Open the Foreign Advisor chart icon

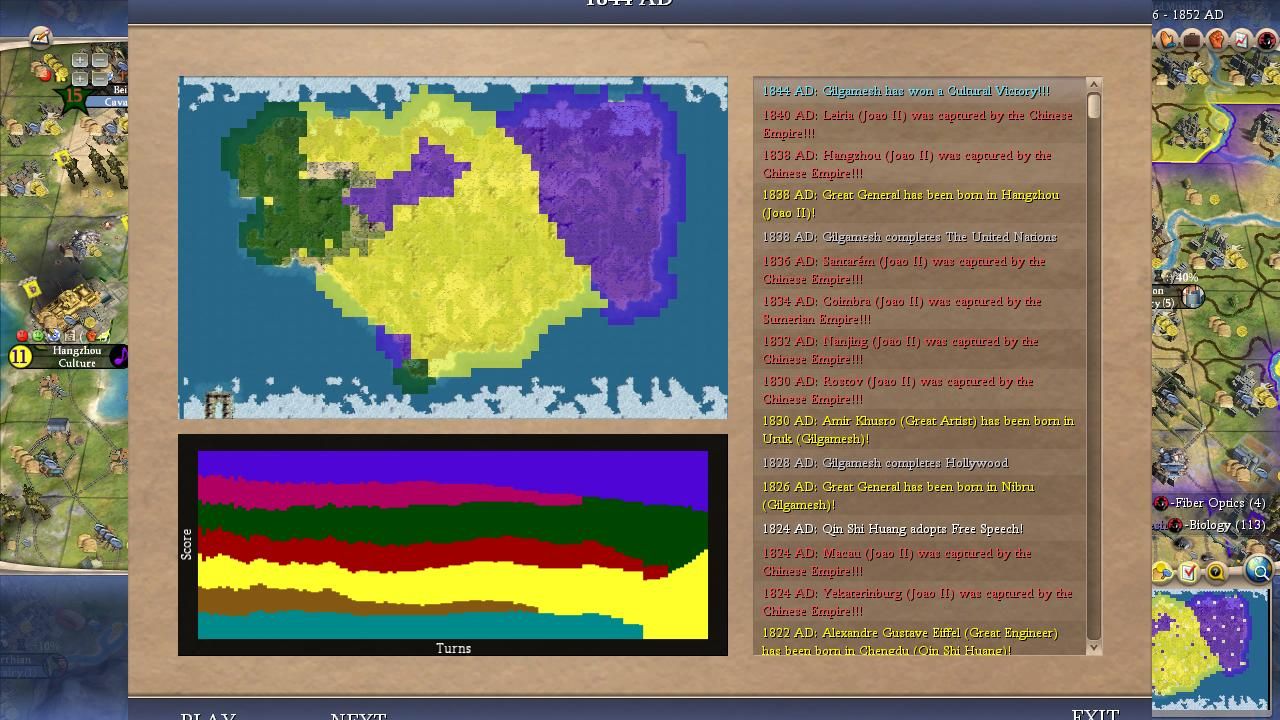pyautogui.click(x=1241, y=40)
